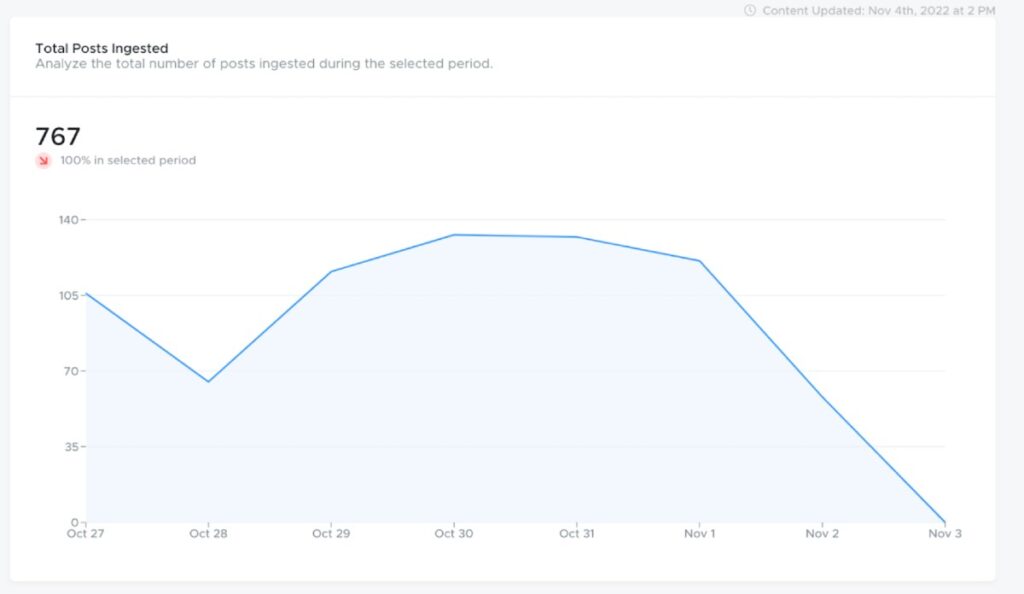This screenshot has height=594, width=1024.
Task: Select the Oct 28 low point on the chart
Action: 208,381
